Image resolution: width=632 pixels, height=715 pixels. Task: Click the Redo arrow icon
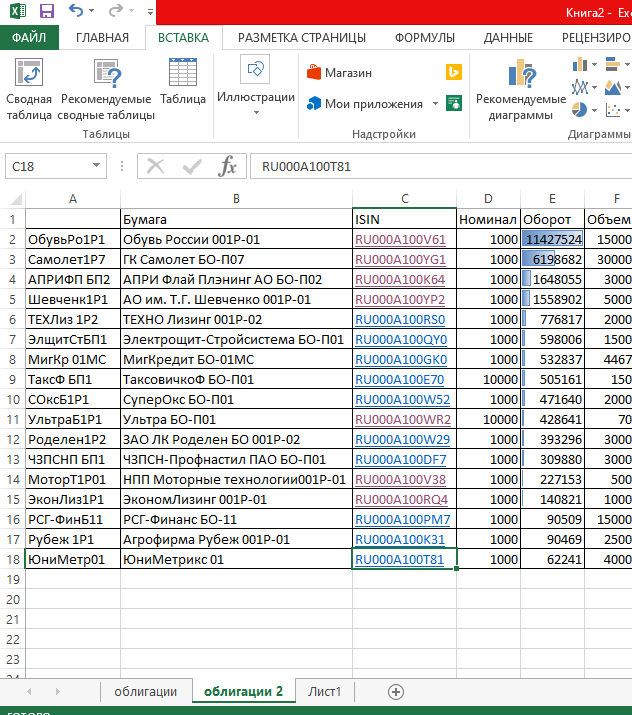click(x=116, y=10)
